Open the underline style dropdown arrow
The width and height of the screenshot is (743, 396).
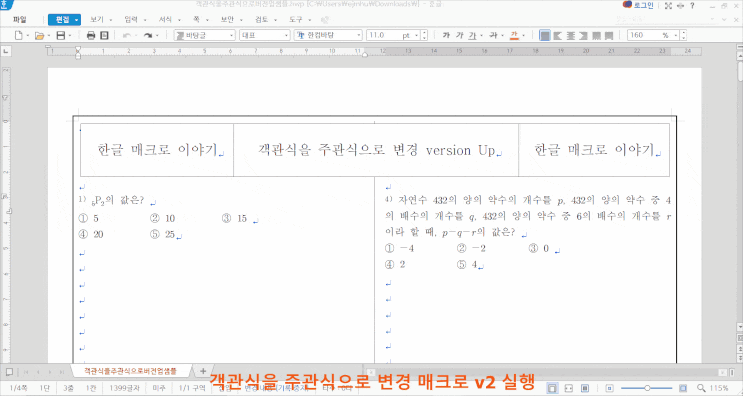[481, 36]
